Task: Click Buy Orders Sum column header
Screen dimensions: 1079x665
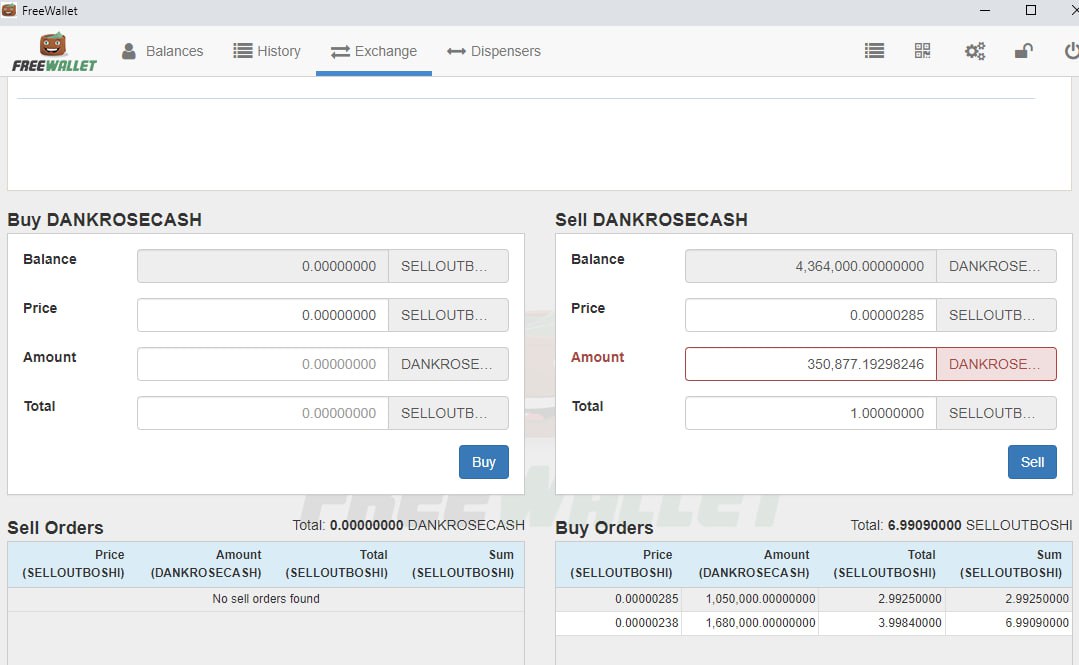Action: pos(1011,564)
